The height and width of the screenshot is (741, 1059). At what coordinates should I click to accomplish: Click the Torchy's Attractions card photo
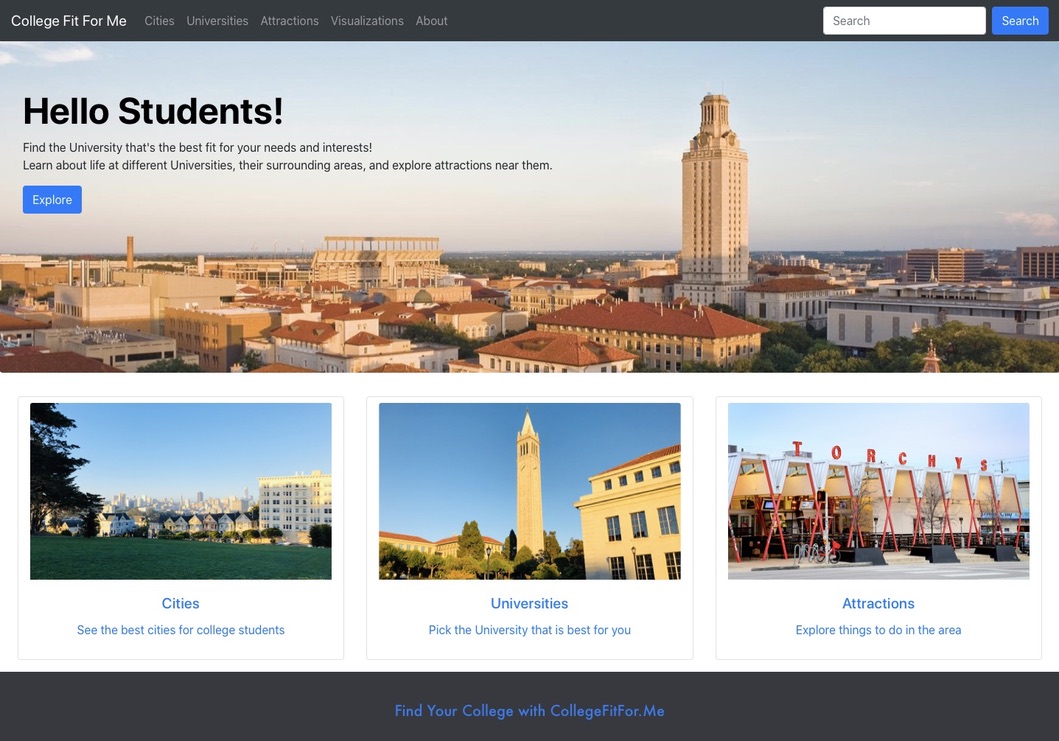[x=878, y=491]
